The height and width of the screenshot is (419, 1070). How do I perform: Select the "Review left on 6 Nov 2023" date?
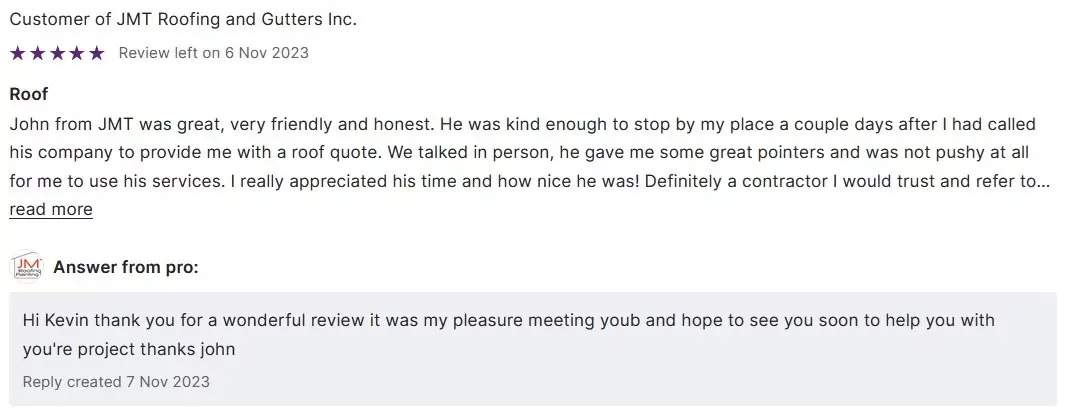click(213, 53)
